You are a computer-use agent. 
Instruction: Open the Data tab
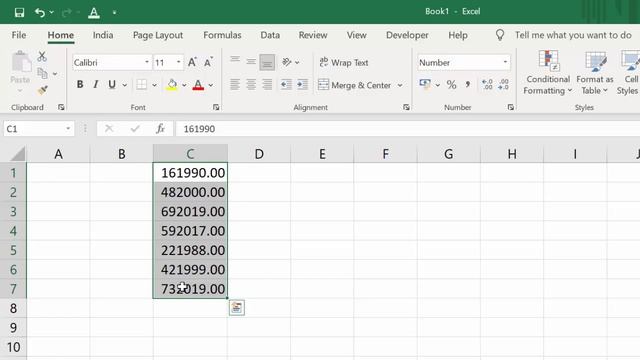click(x=270, y=35)
